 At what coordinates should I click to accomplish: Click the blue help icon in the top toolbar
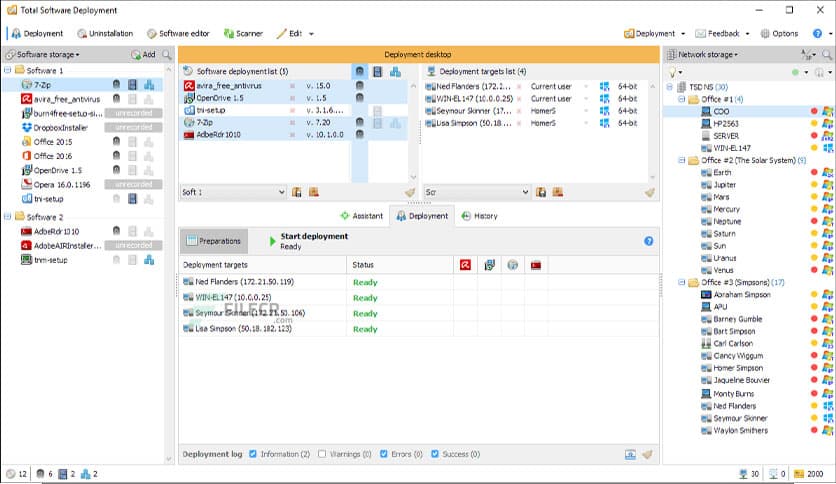[817, 34]
